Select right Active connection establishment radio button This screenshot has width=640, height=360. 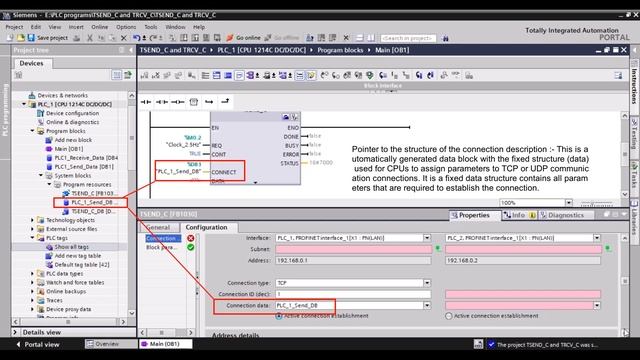pyautogui.click(x=449, y=316)
